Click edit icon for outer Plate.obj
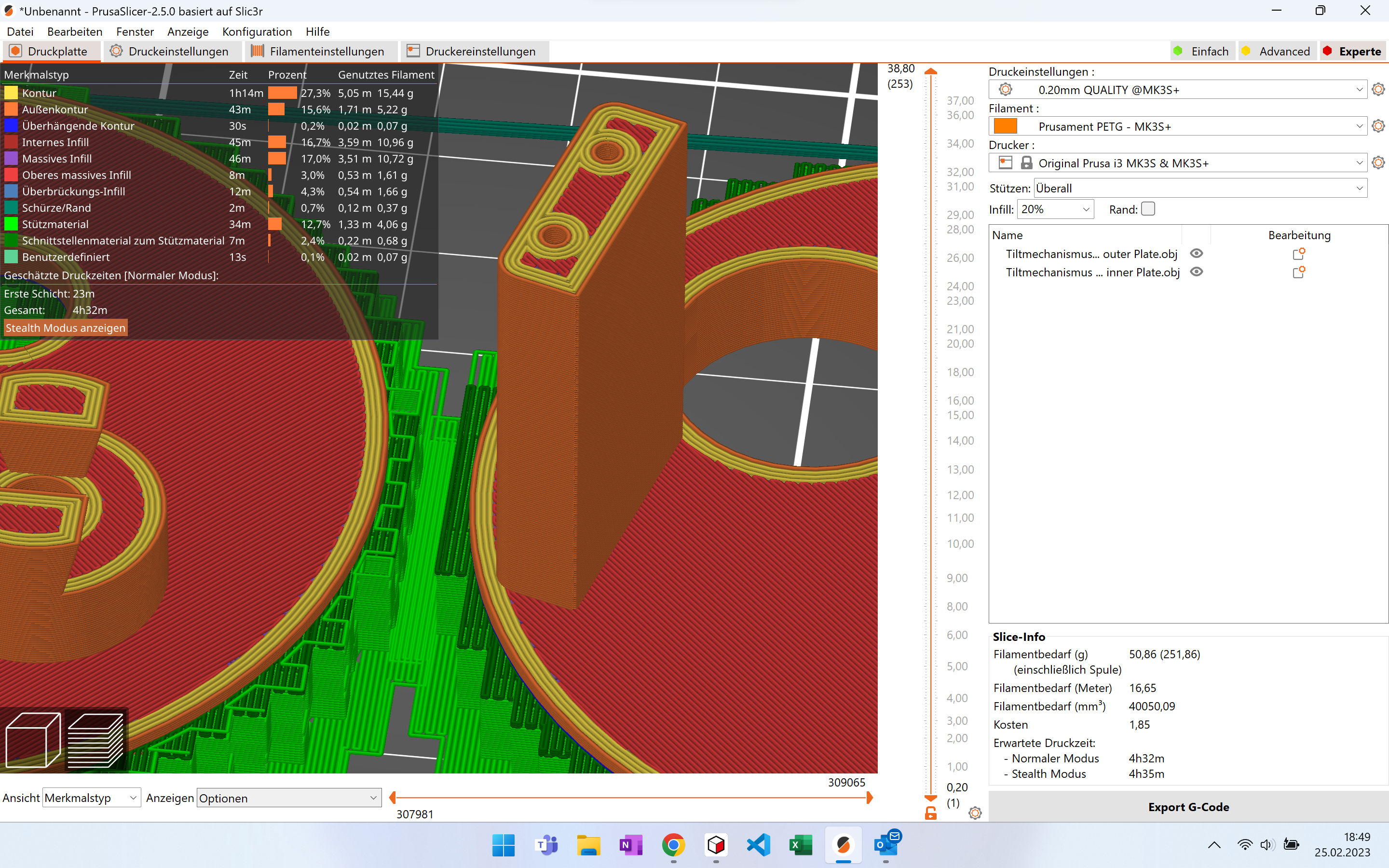1389x868 pixels. click(1299, 254)
